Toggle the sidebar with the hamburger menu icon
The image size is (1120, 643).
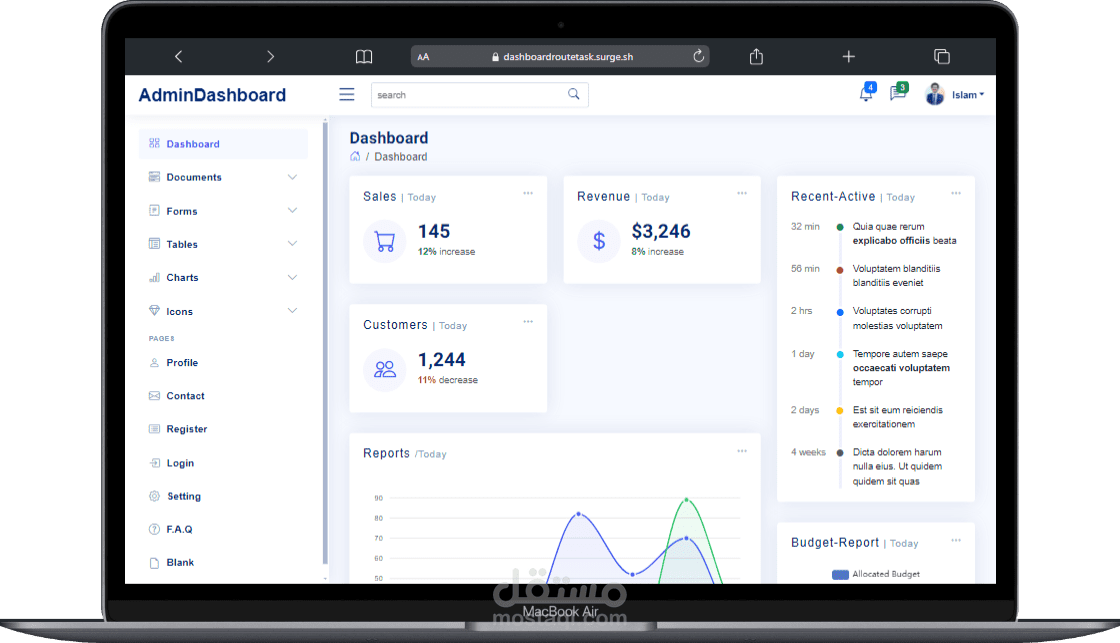click(x=346, y=94)
